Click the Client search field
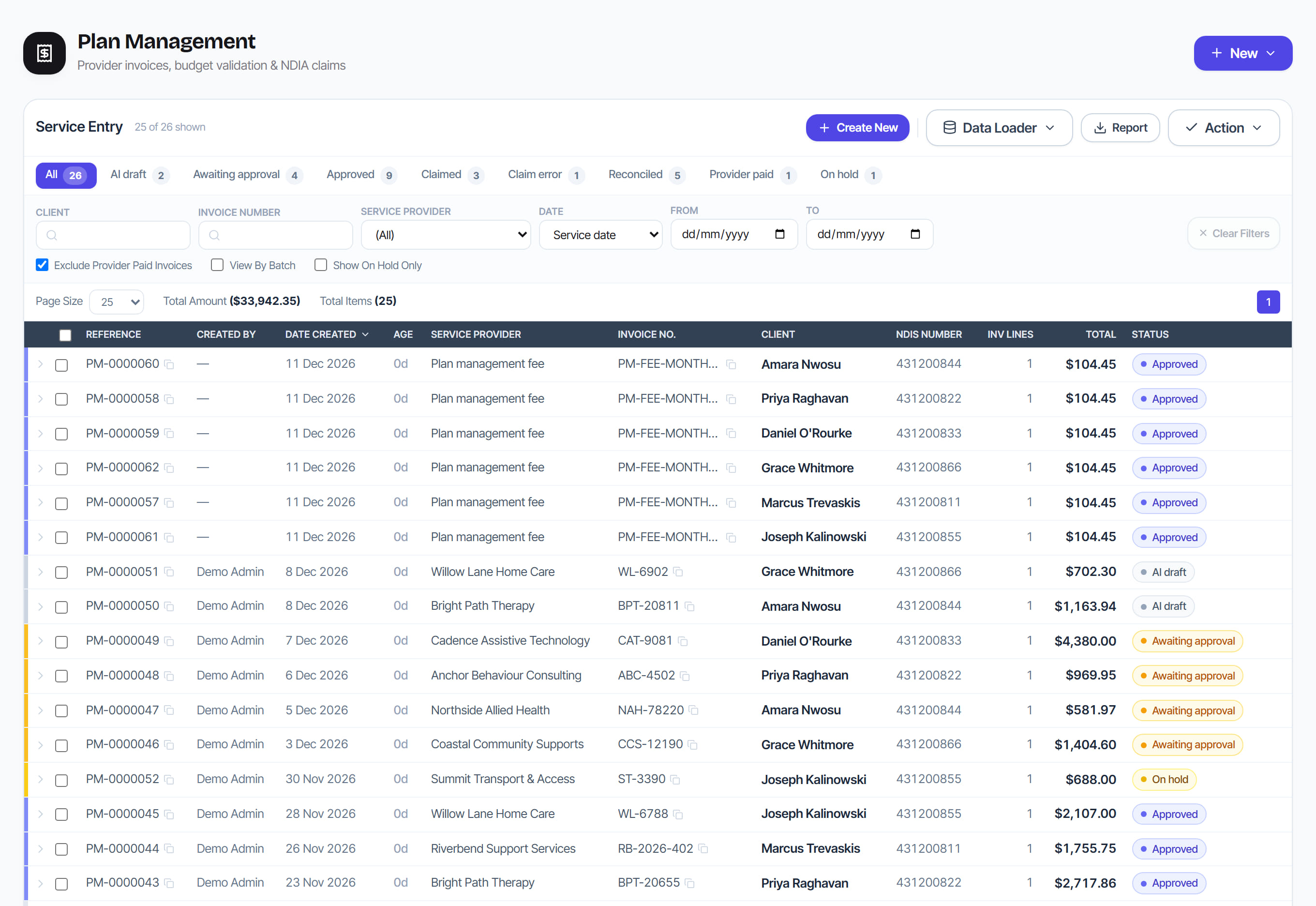 (x=113, y=235)
